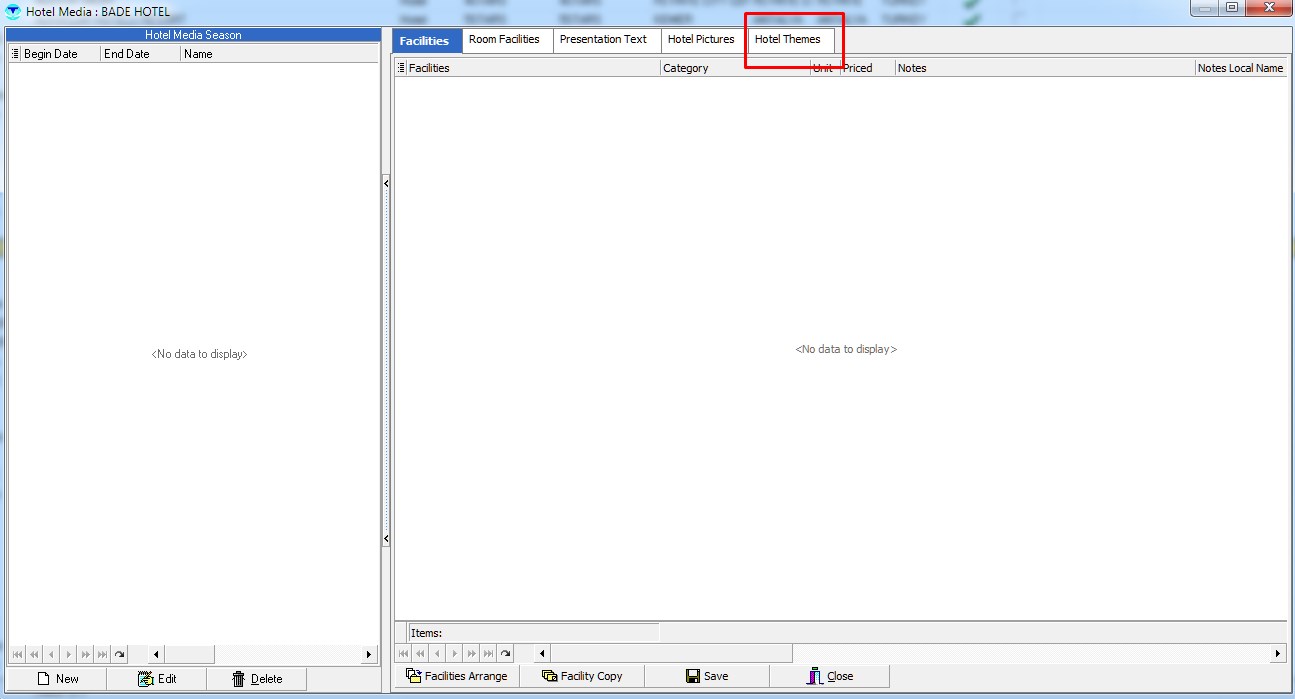Switch to the Hotel Themes tab
The height and width of the screenshot is (699, 1295).
[787, 40]
